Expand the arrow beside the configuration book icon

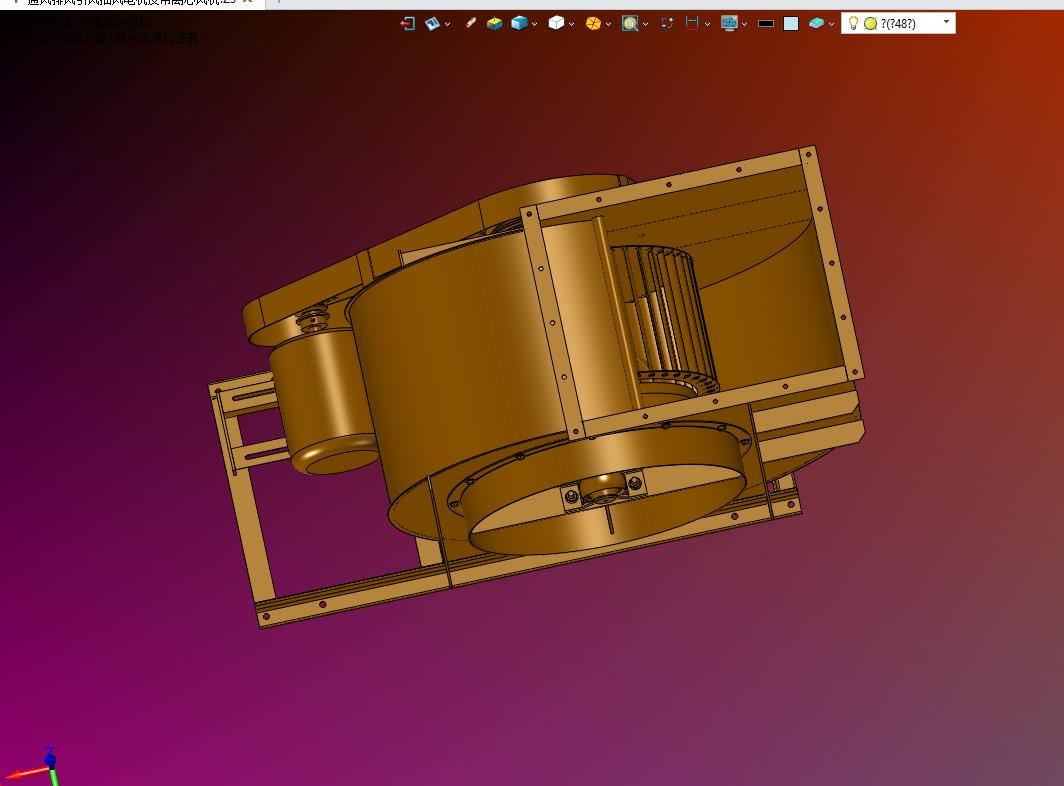click(x=447, y=24)
